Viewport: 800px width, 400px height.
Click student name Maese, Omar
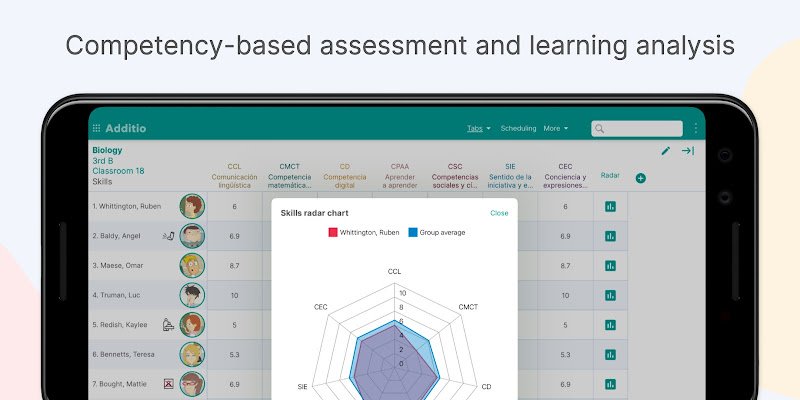118,266
